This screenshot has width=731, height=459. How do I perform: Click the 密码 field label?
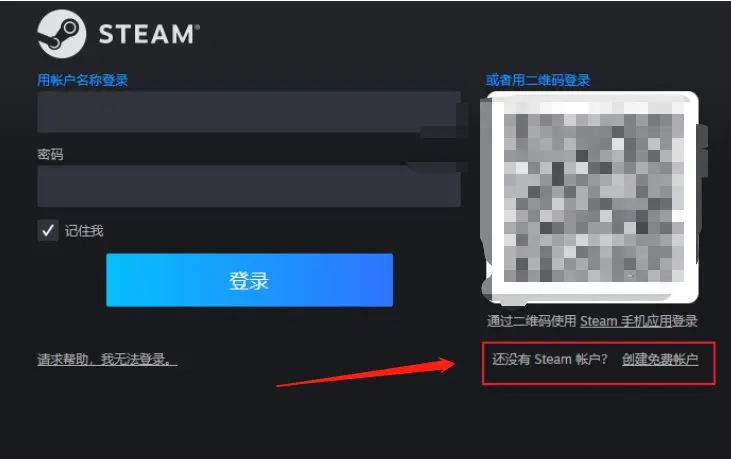(x=50, y=154)
